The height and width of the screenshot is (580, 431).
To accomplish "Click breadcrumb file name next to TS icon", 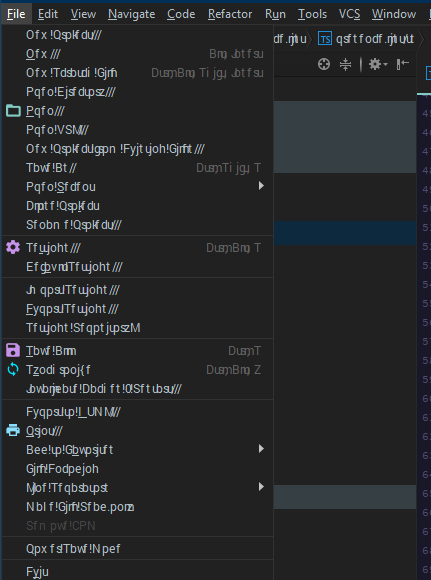I will point(375,39).
